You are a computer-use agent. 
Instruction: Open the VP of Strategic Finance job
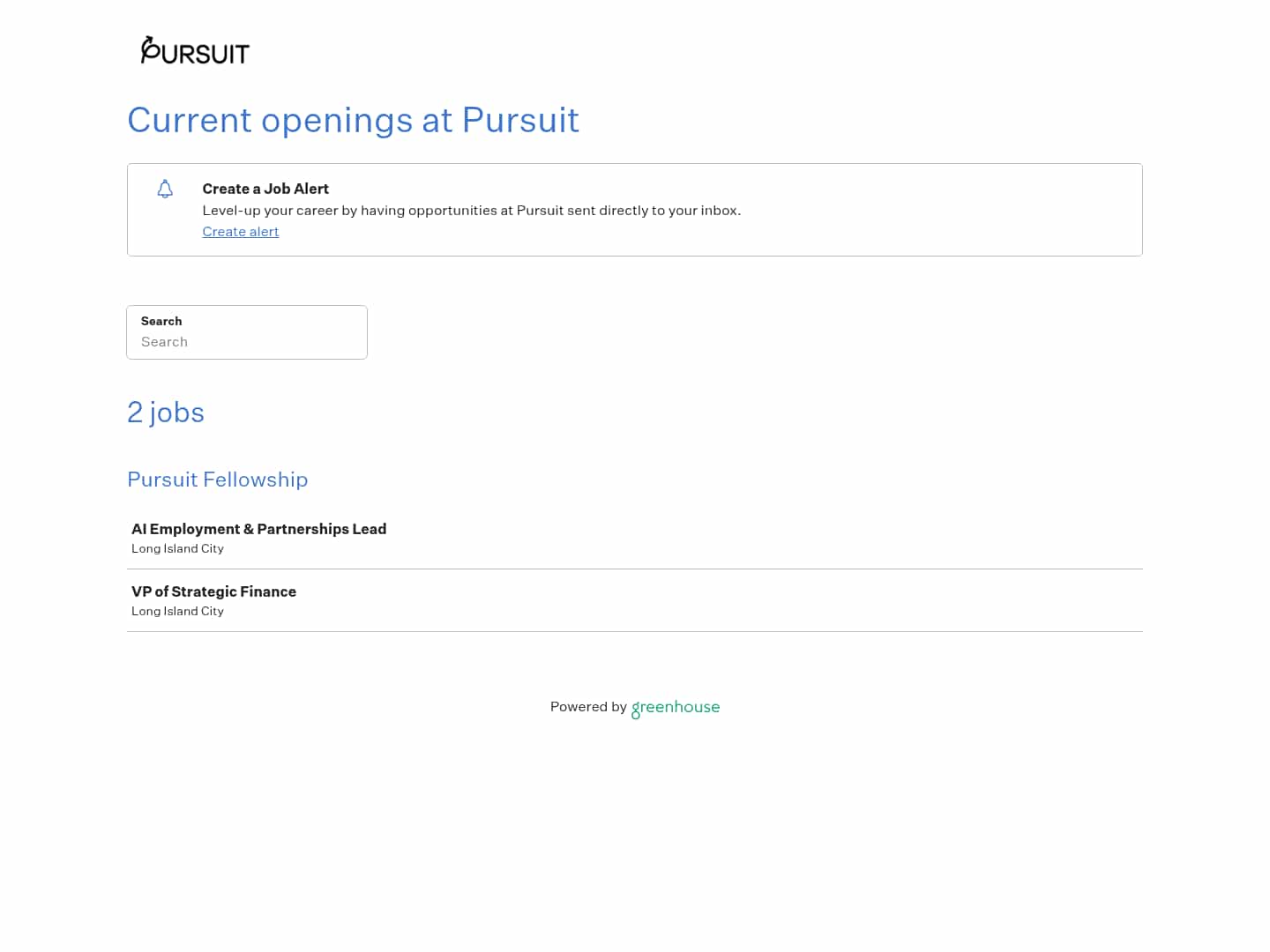point(213,591)
